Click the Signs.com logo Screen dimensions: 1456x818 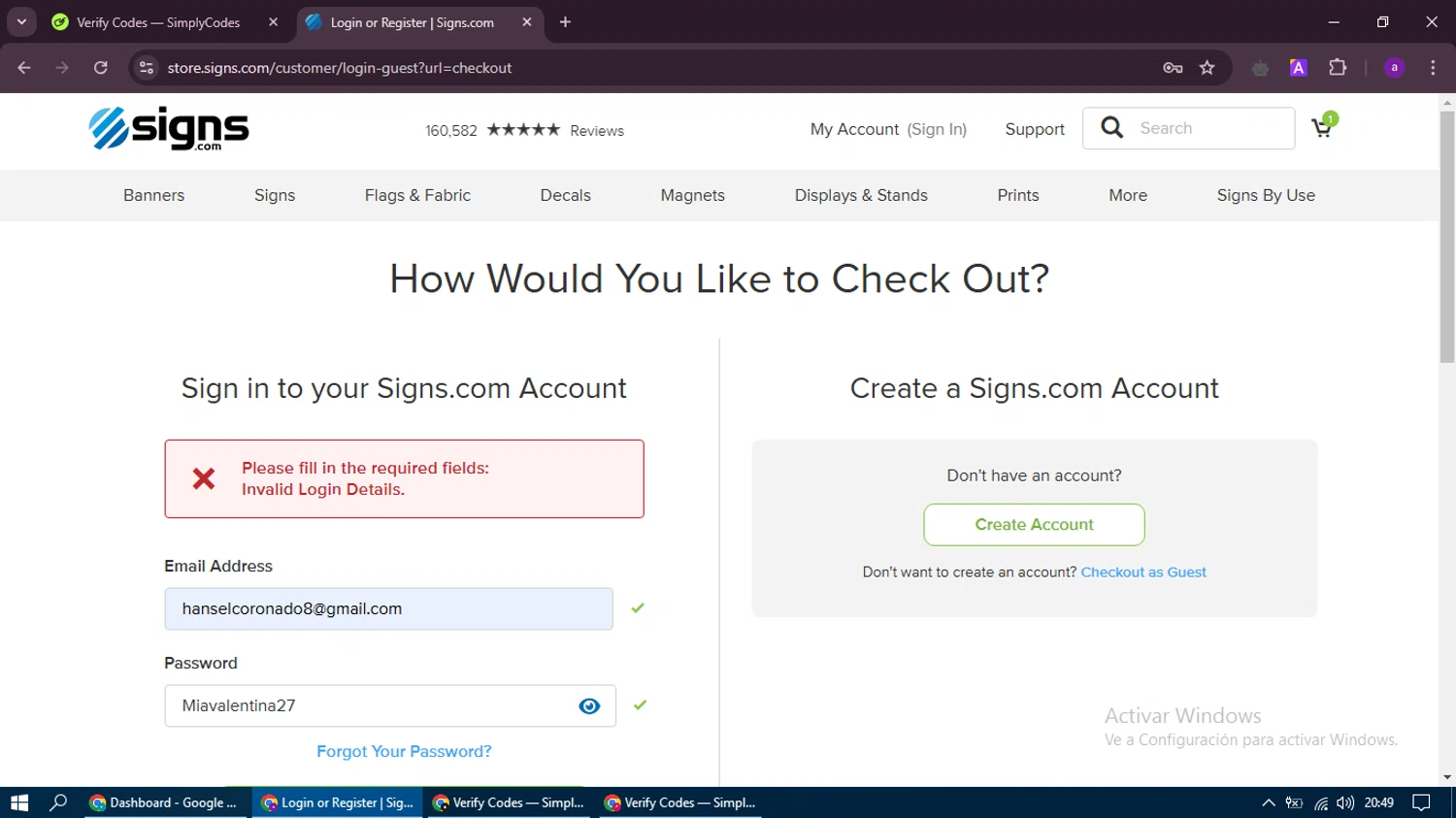coord(169,128)
